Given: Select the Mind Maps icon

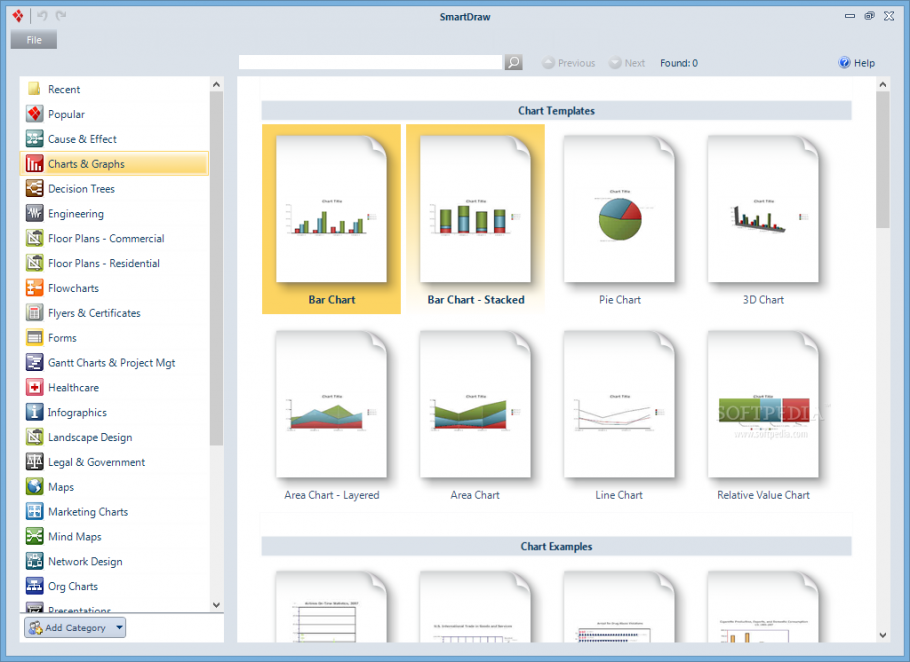Looking at the screenshot, I should (34, 536).
